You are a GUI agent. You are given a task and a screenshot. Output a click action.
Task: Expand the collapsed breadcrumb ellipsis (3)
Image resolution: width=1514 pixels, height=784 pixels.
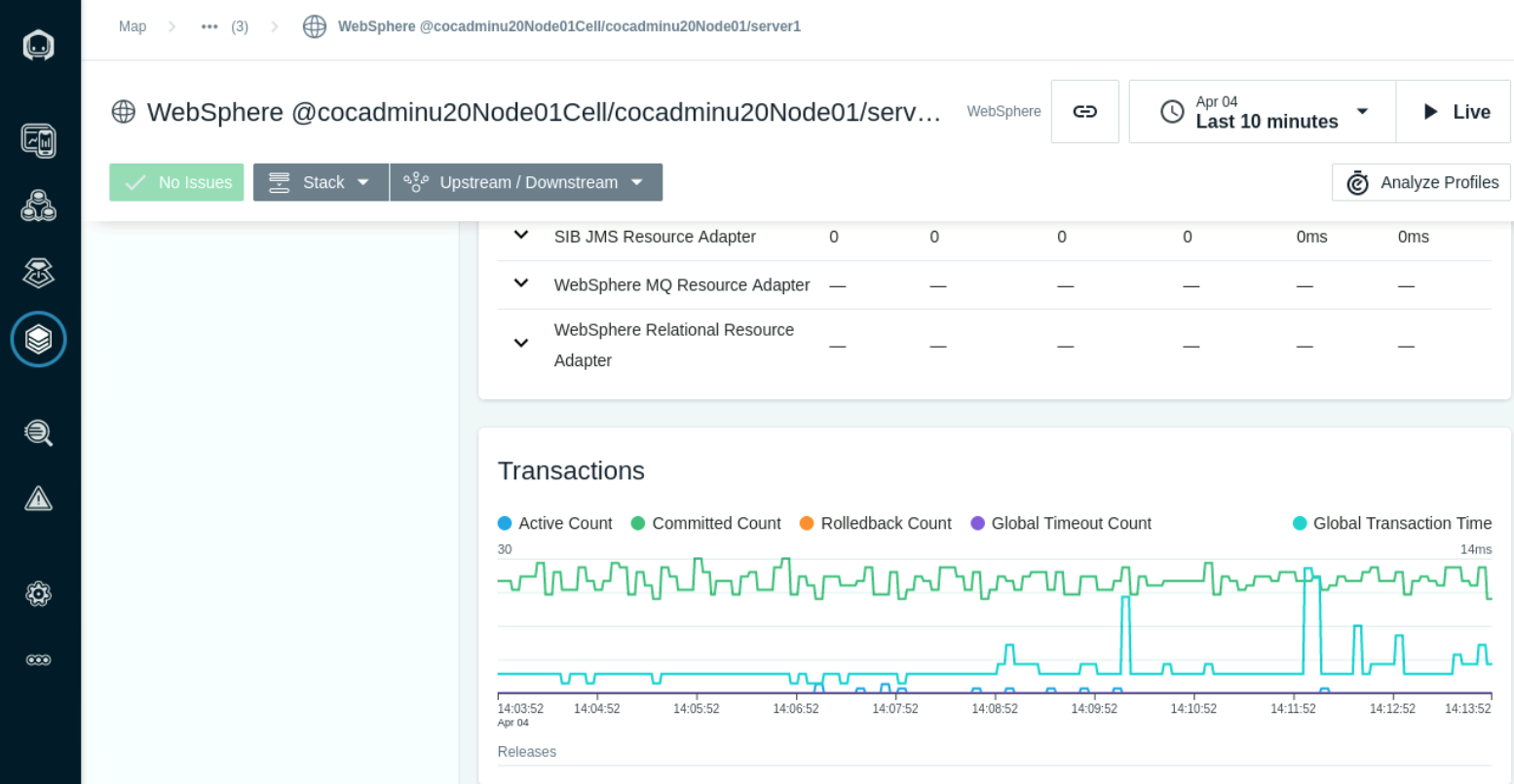pyautogui.click(x=224, y=26)
